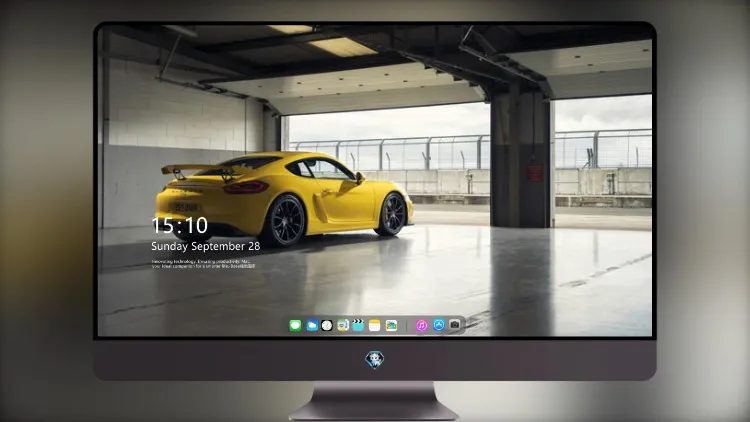The height and width of the screenshot is (422, 750).
Task: Open the Photos gallery icon in dock
Action: tap(391, 326)
